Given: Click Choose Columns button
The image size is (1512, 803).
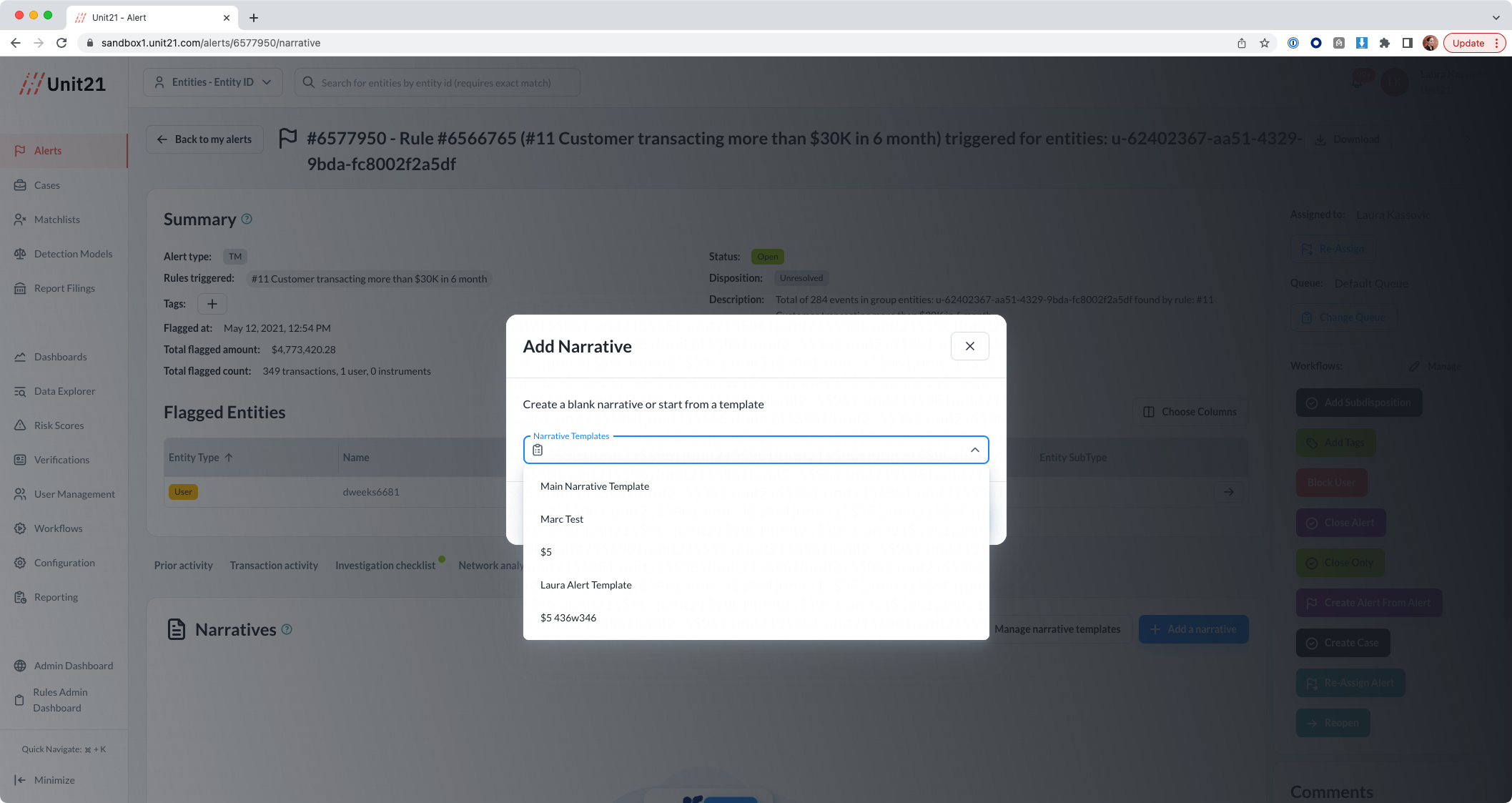Looking at the screenshot, I should tap(1190, 412).
